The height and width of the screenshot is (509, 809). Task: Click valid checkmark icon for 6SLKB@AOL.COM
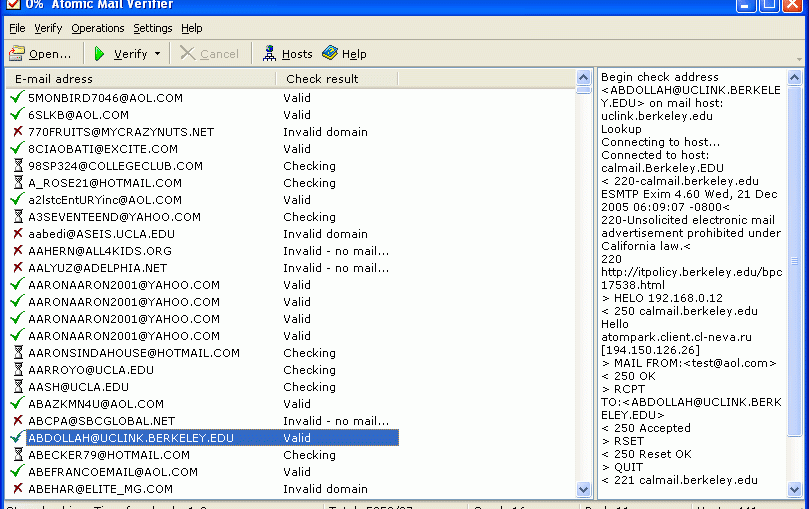[17, 114]
